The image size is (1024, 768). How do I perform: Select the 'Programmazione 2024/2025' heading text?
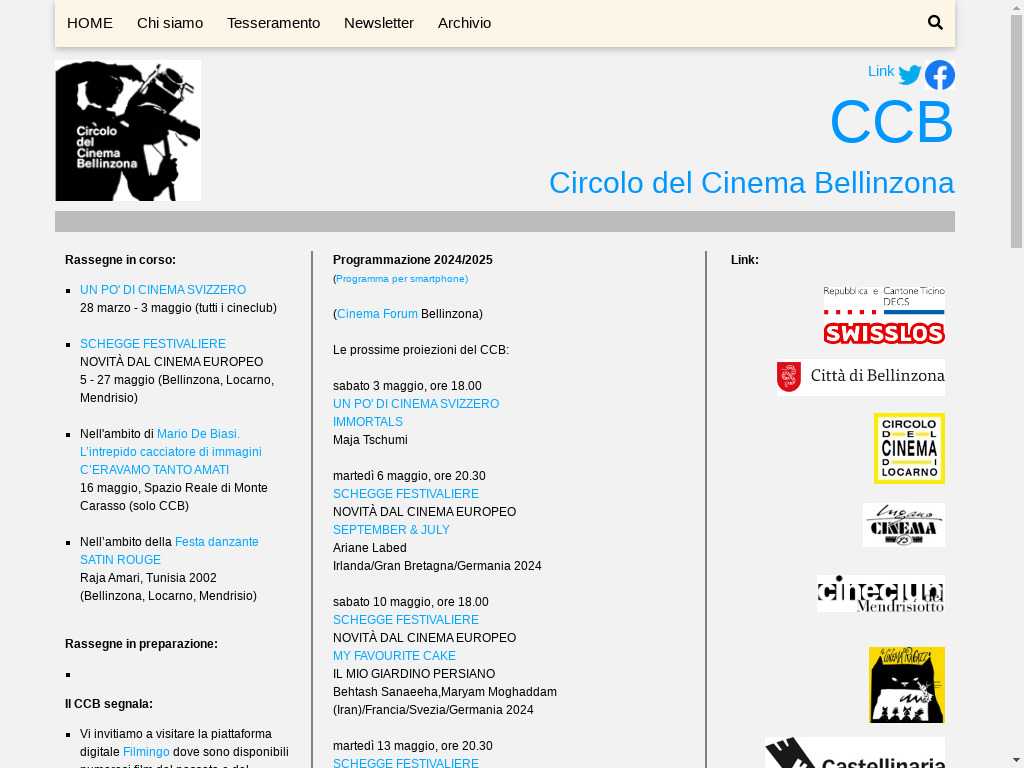(413, 260)
